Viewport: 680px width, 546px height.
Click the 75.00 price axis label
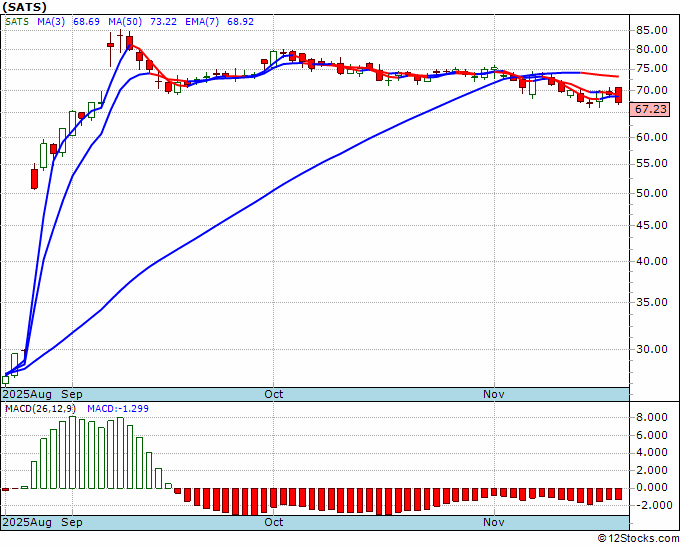[x=651, y=69]
